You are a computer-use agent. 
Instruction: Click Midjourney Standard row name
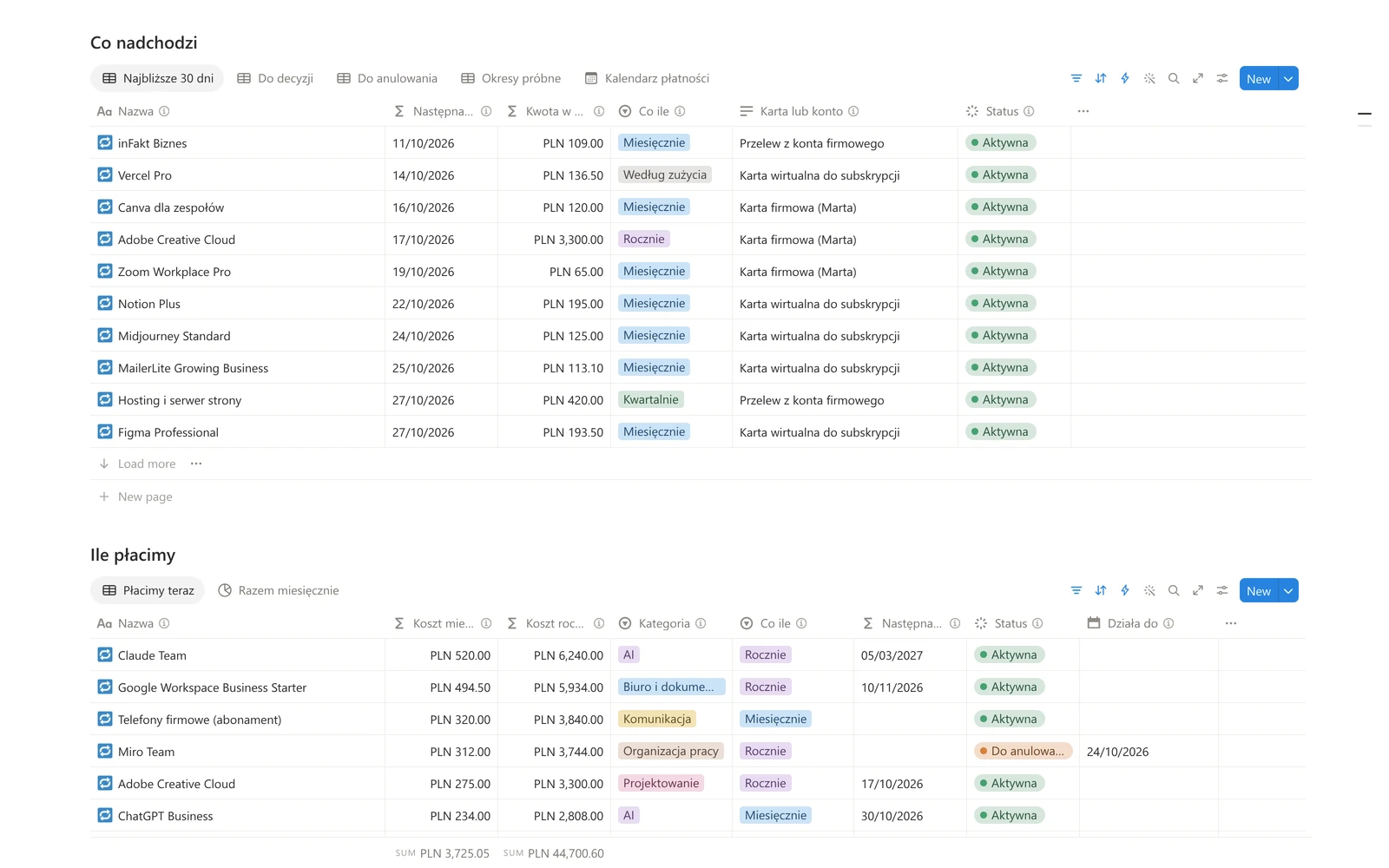click(174, 336)
